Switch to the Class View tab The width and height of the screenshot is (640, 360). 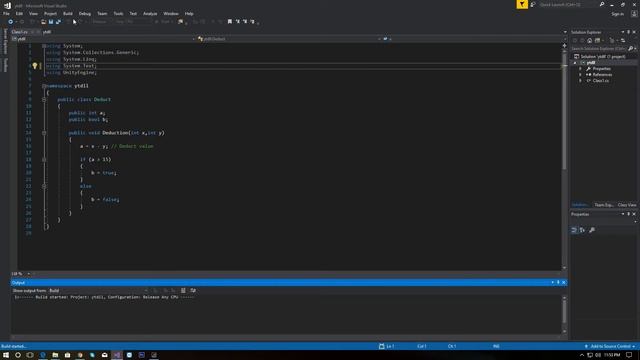pos(627,205)
